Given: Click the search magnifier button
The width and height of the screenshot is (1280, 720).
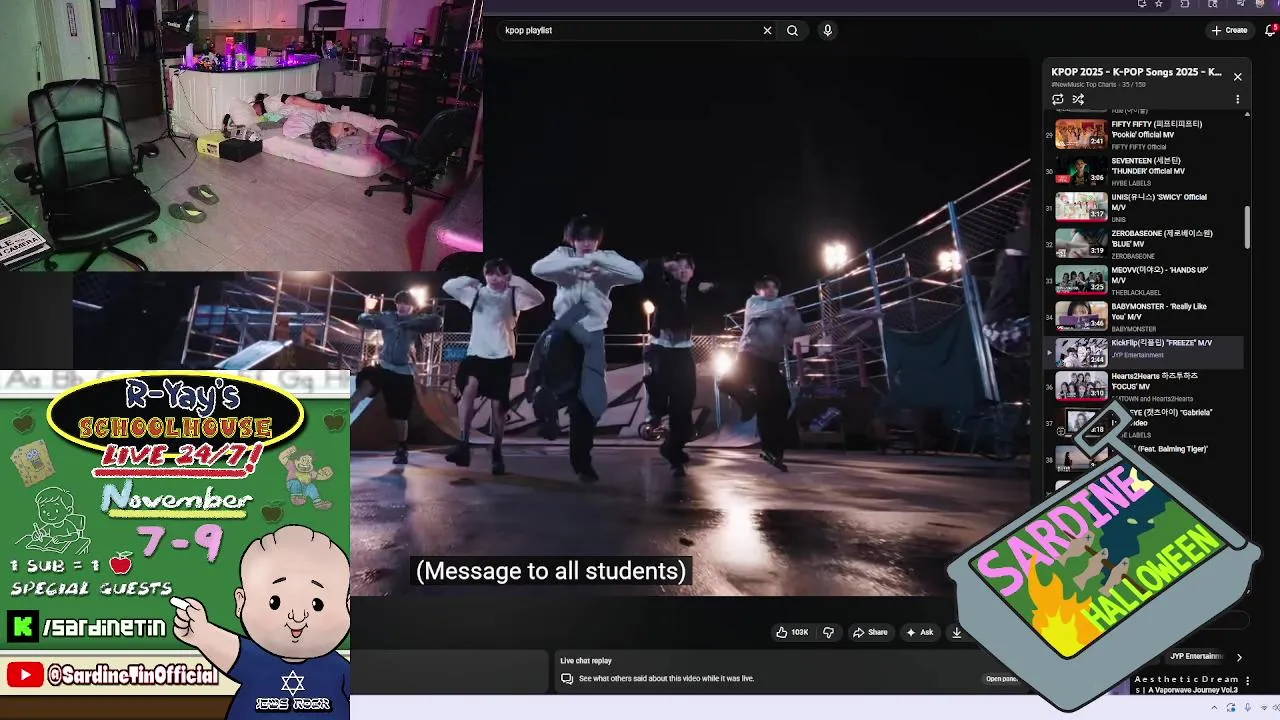Looking at the screenshot, I should pyautogui.click(x=792, y=30).
